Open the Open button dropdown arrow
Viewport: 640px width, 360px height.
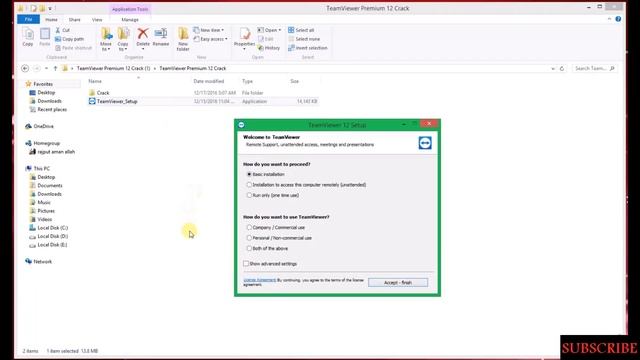(280, 30)
